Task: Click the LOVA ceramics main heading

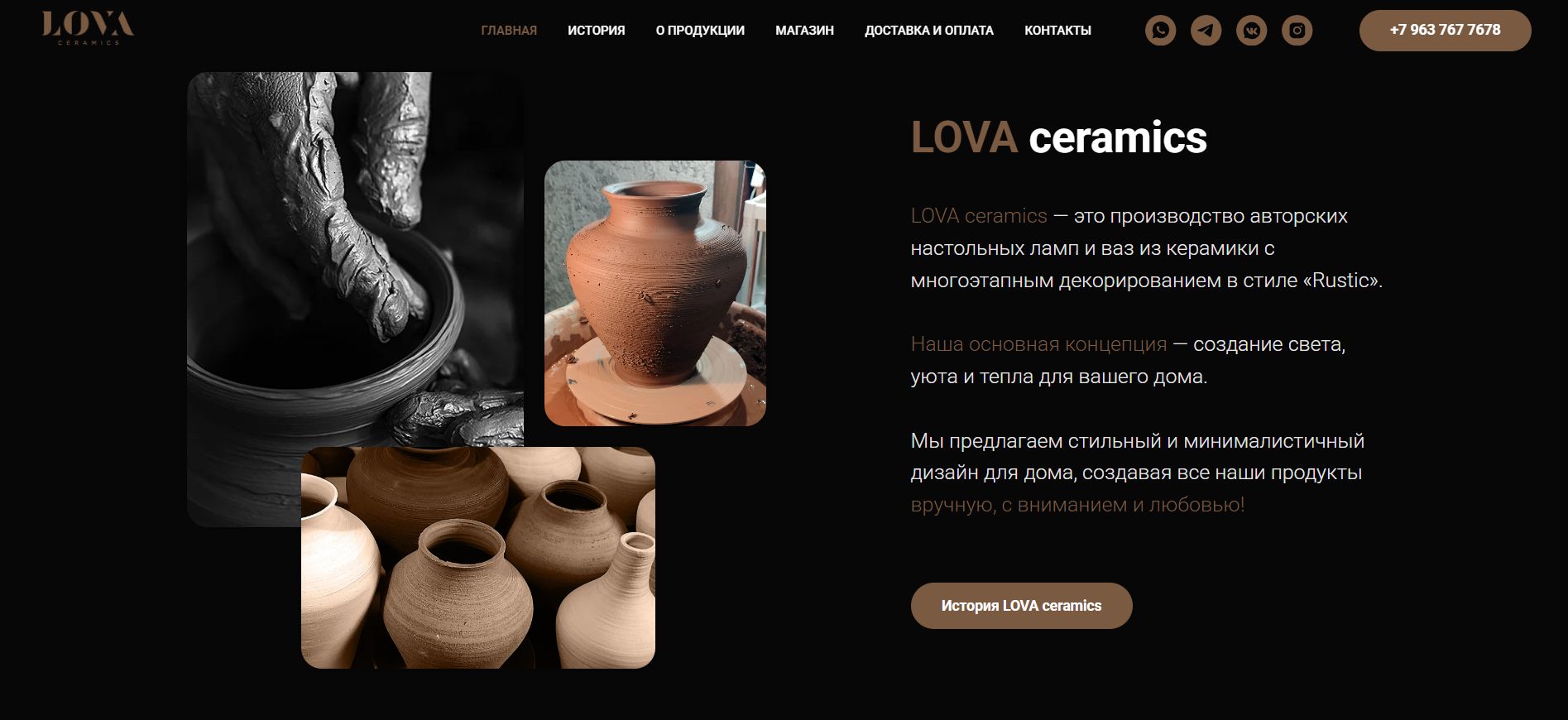Action: [x=1058, y=137]
